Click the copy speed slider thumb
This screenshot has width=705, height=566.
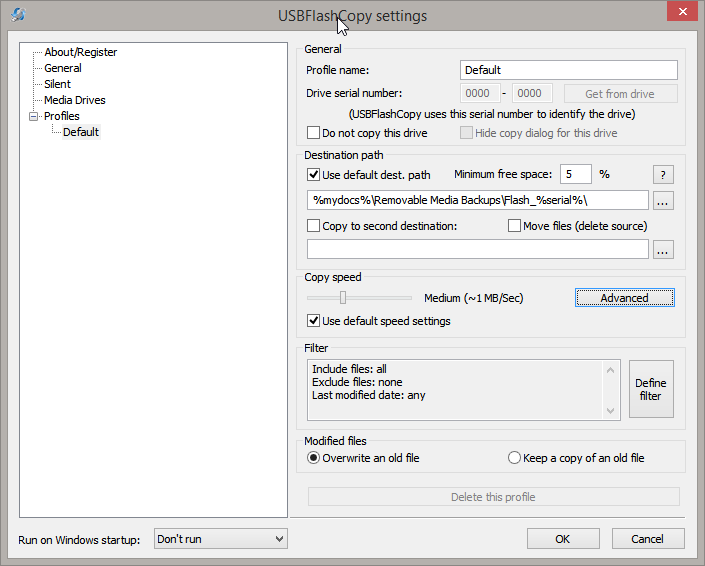click(x=343, y=298)
